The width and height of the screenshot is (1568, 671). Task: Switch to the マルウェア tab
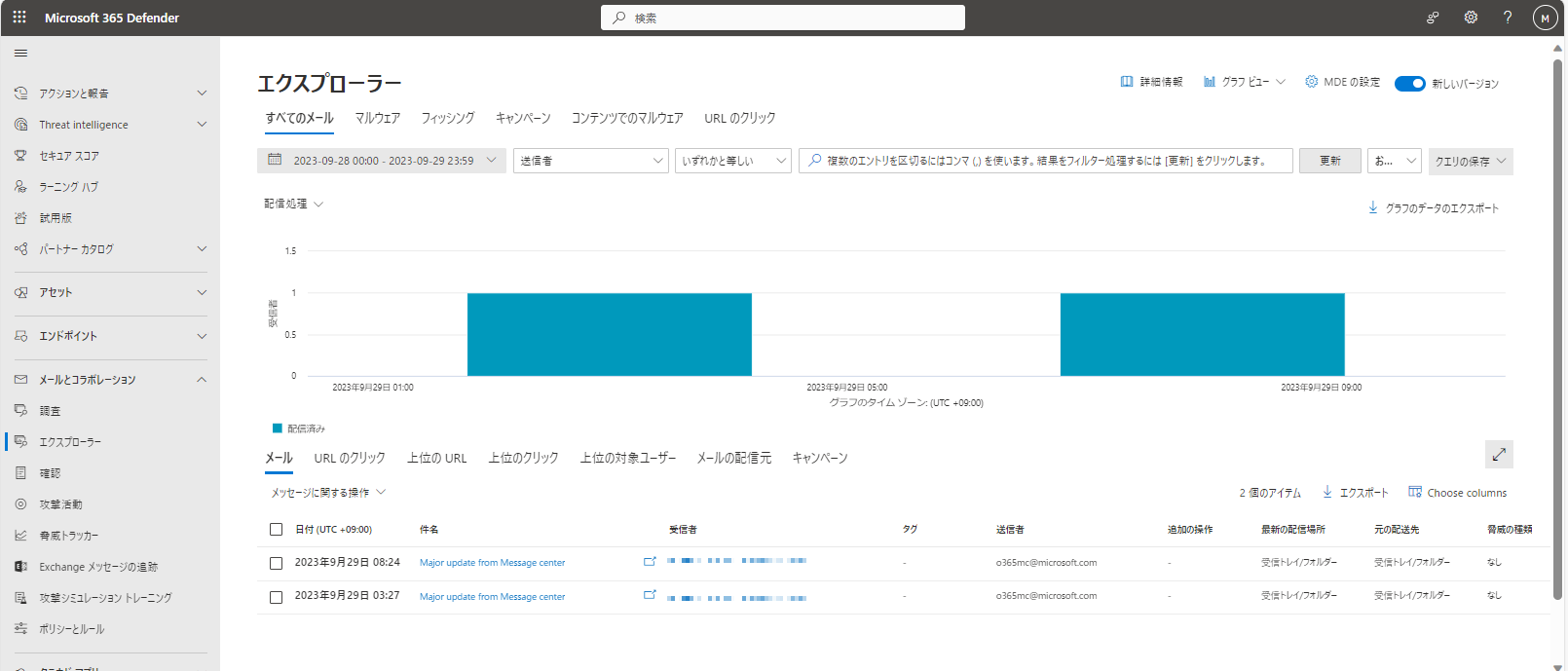(377, 118)
